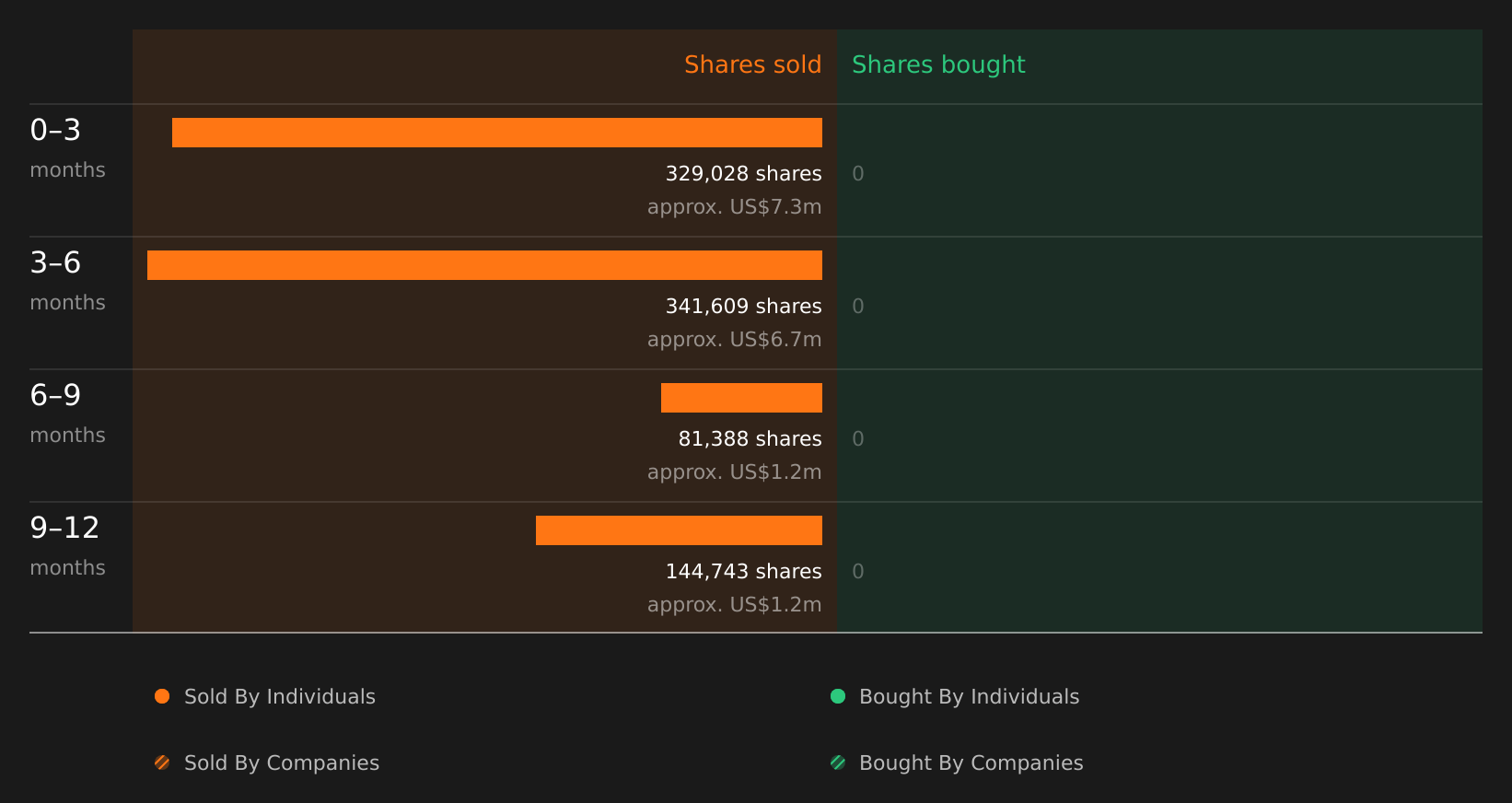Image resolution: width=1512 pixels, height=803 pixels.
Task: Click the 6–9 months orange sold bar
Action: click(x=741, y=398)
